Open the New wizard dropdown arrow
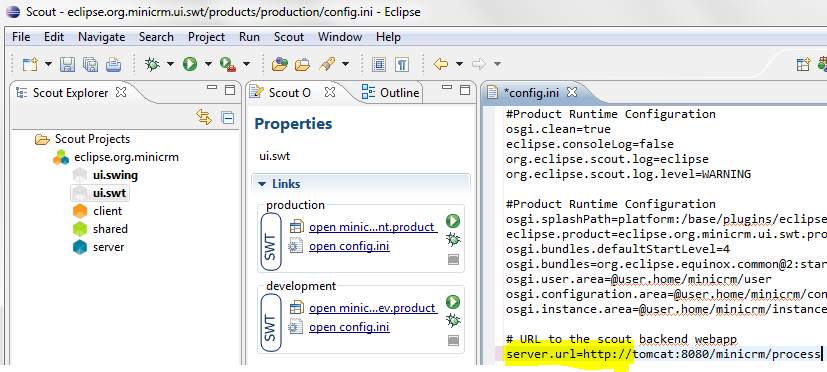 click(x=49, y=64)
